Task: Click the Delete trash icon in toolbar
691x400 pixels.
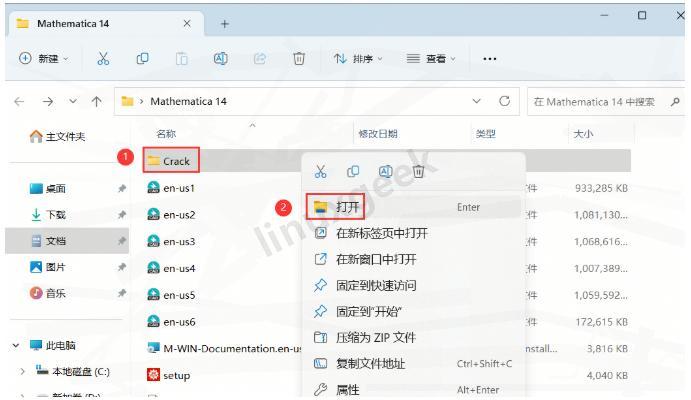Action: point(299,59)
